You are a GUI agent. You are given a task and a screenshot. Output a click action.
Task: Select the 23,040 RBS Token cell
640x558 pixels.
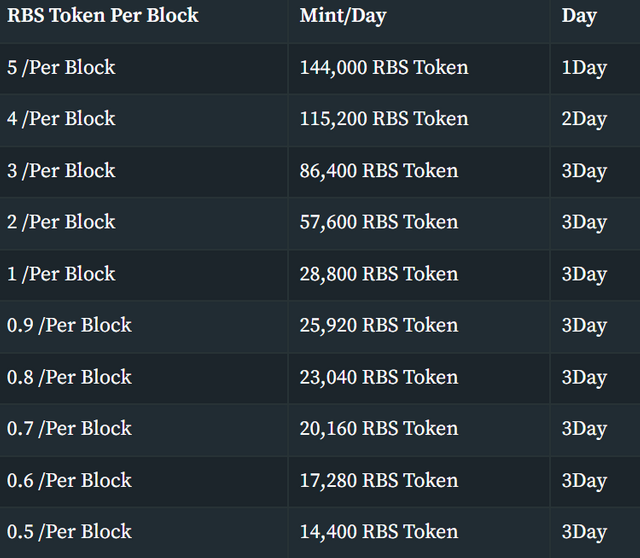(x=419, y=378)
